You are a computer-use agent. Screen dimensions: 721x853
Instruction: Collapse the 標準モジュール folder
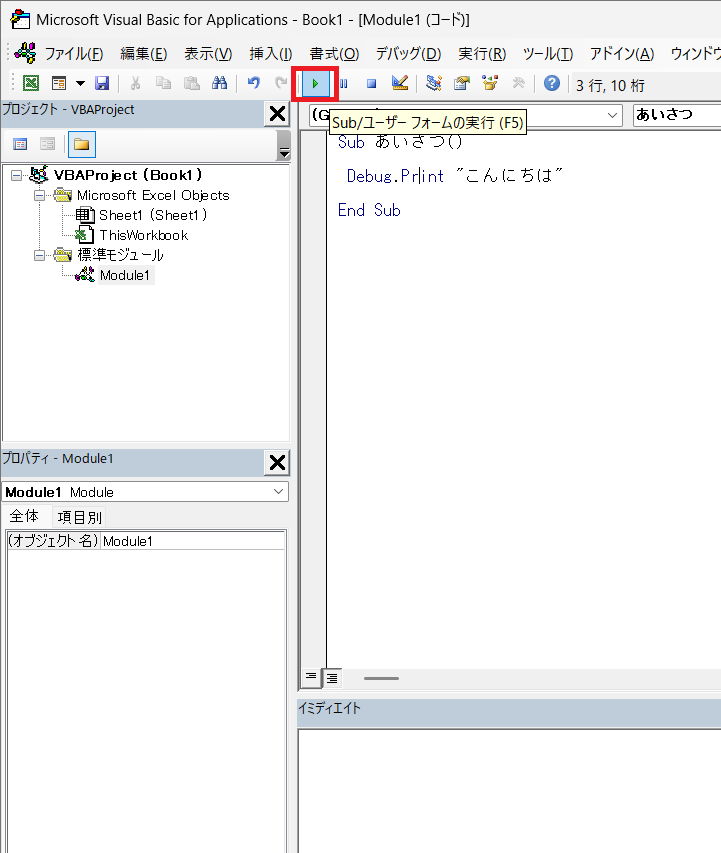tap(39, 255)
